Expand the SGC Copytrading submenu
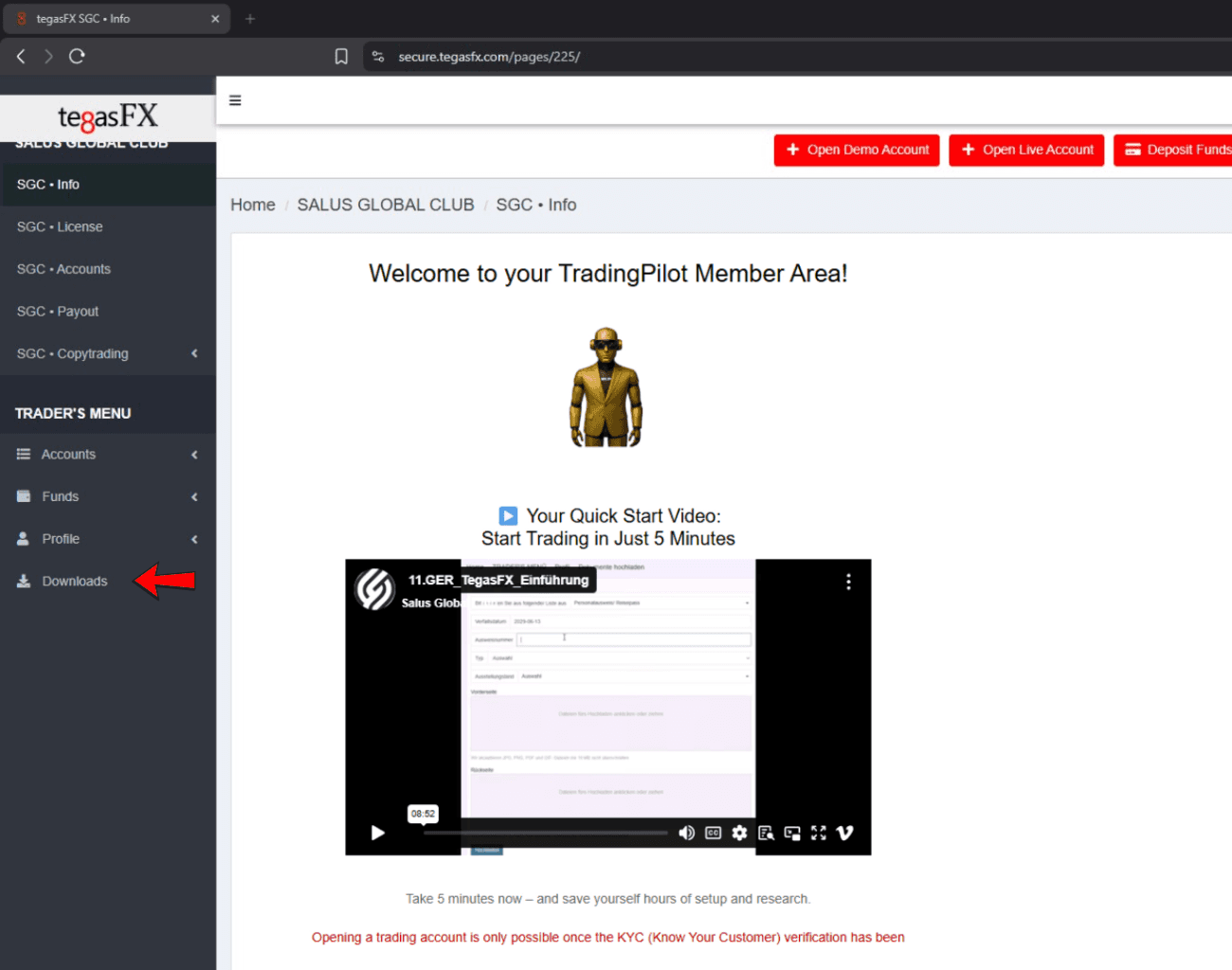 (x=194, y=353)
